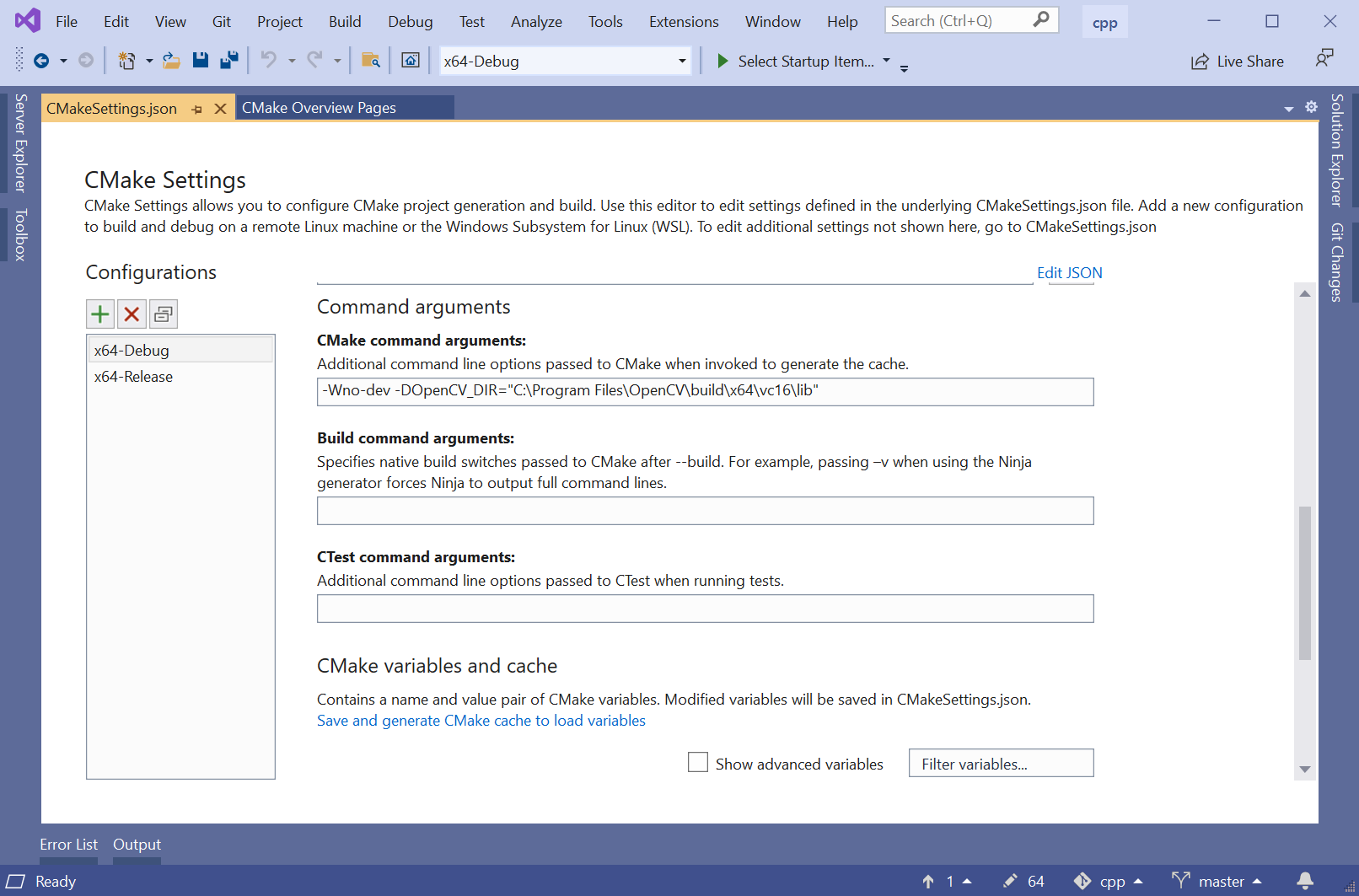Duplicate the selected configuration
The width and height of the screenshot is (1359, 896).
(163, 314)
